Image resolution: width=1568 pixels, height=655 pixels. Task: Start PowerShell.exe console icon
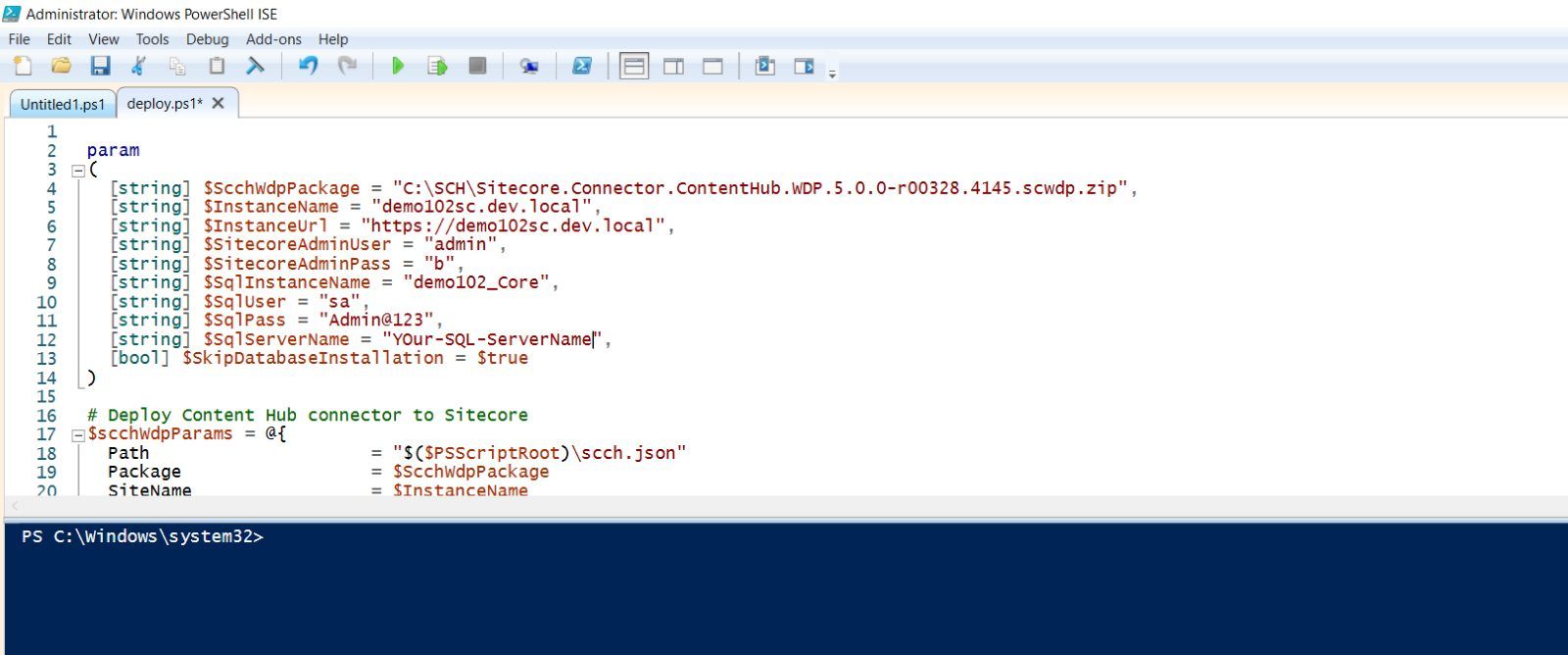582,66
